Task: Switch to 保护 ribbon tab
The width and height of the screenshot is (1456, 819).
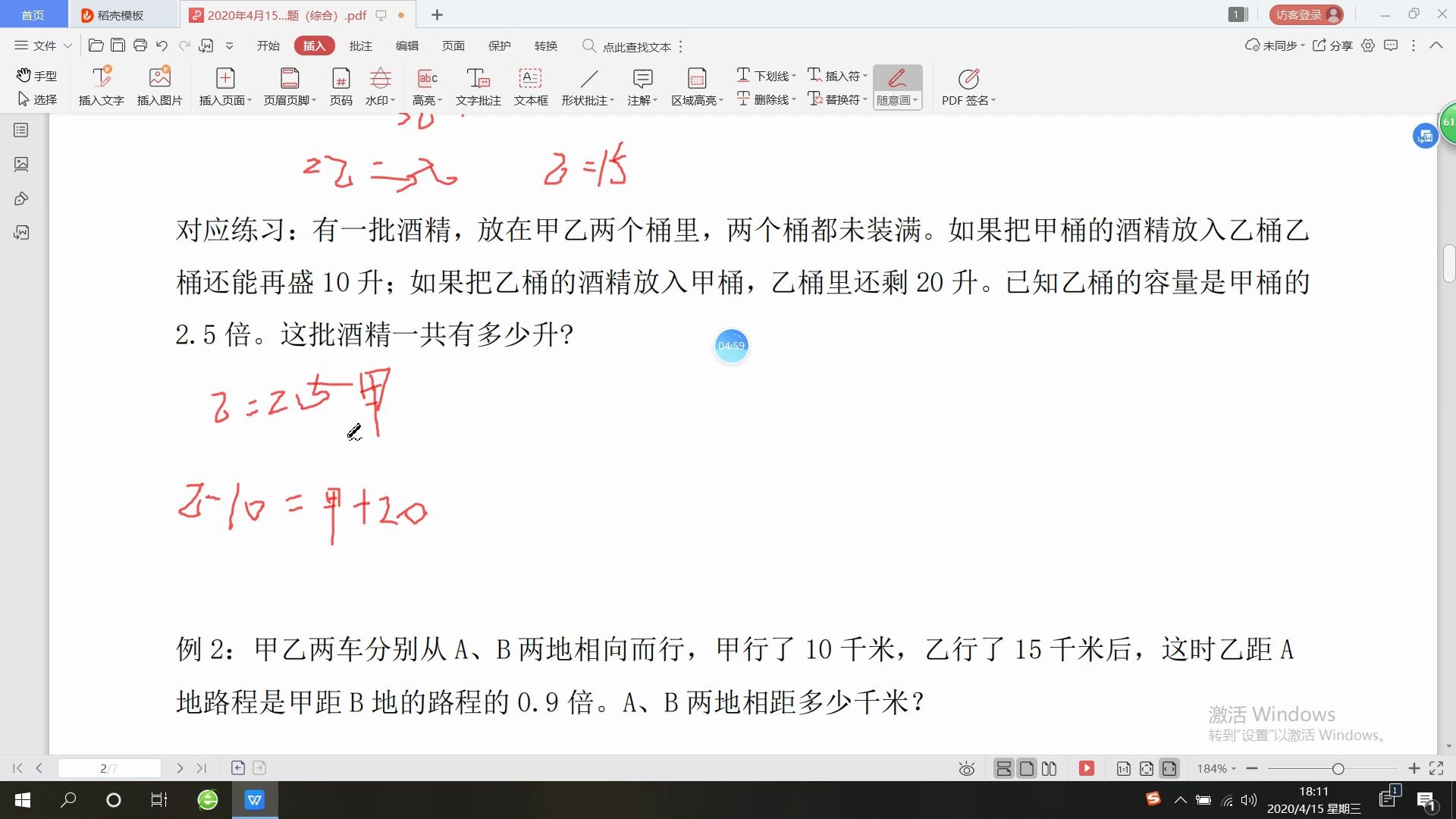Action: click(500, 45)
